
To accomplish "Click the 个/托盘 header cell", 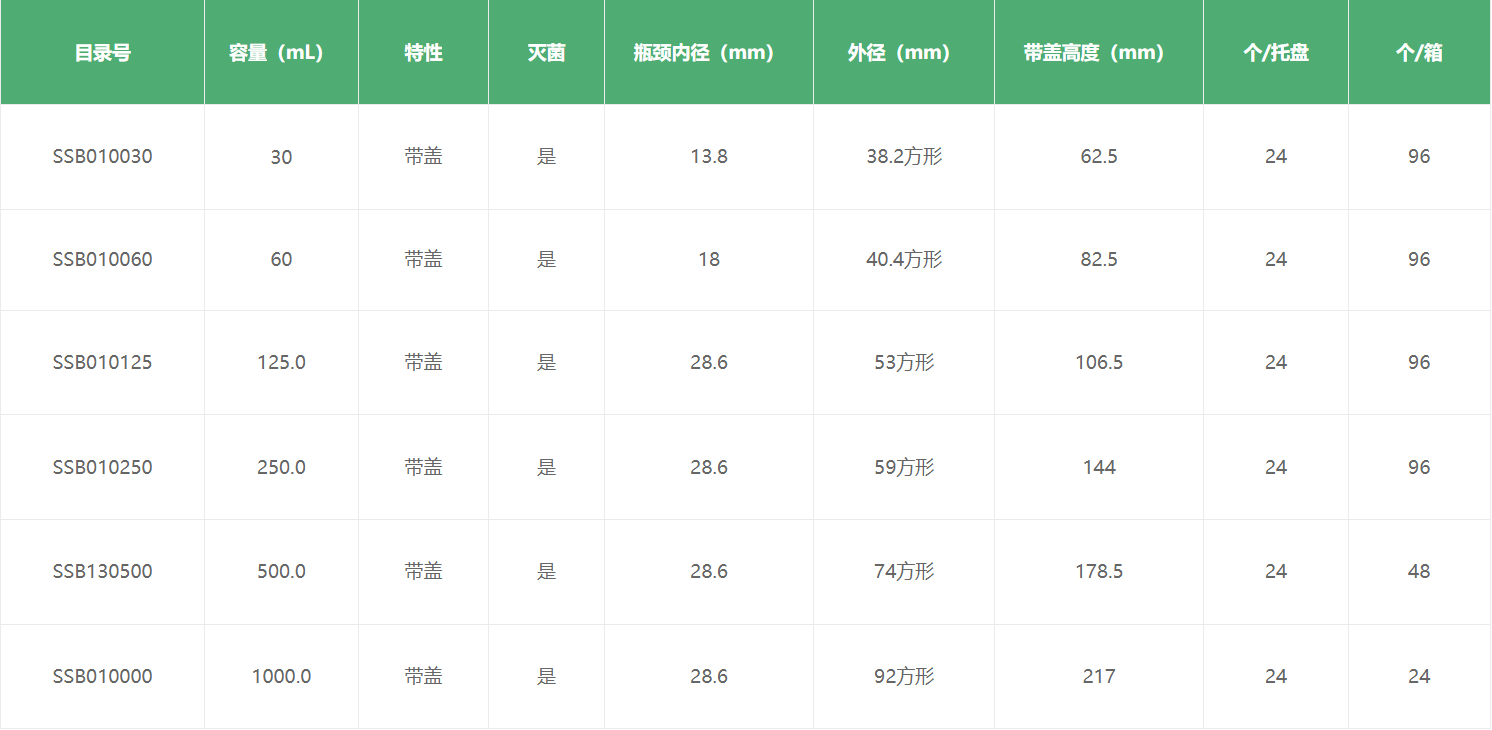I will tap(1275, 53).
